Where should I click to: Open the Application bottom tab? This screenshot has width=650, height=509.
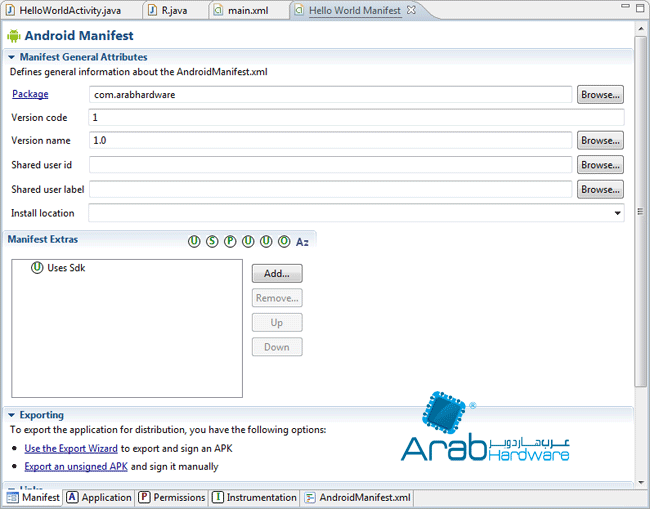pyautogui.click(x=99, y=497)
